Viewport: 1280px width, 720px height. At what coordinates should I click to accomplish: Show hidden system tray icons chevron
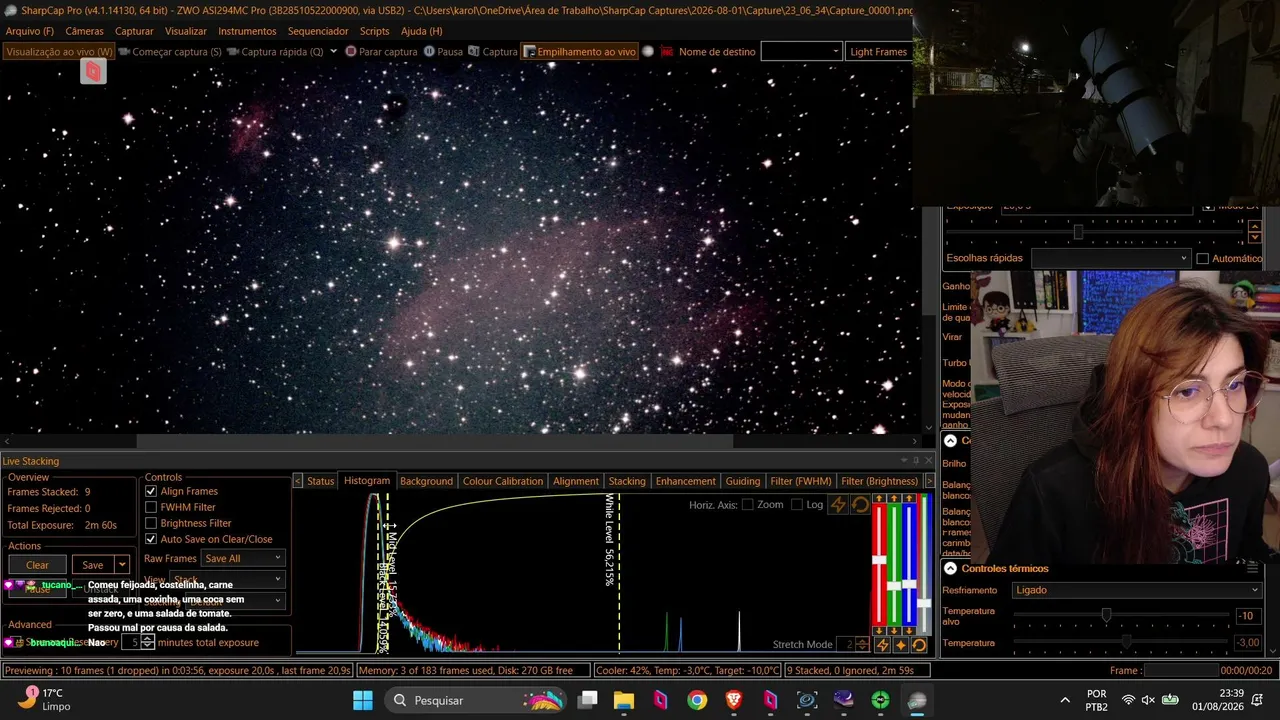1065,700
